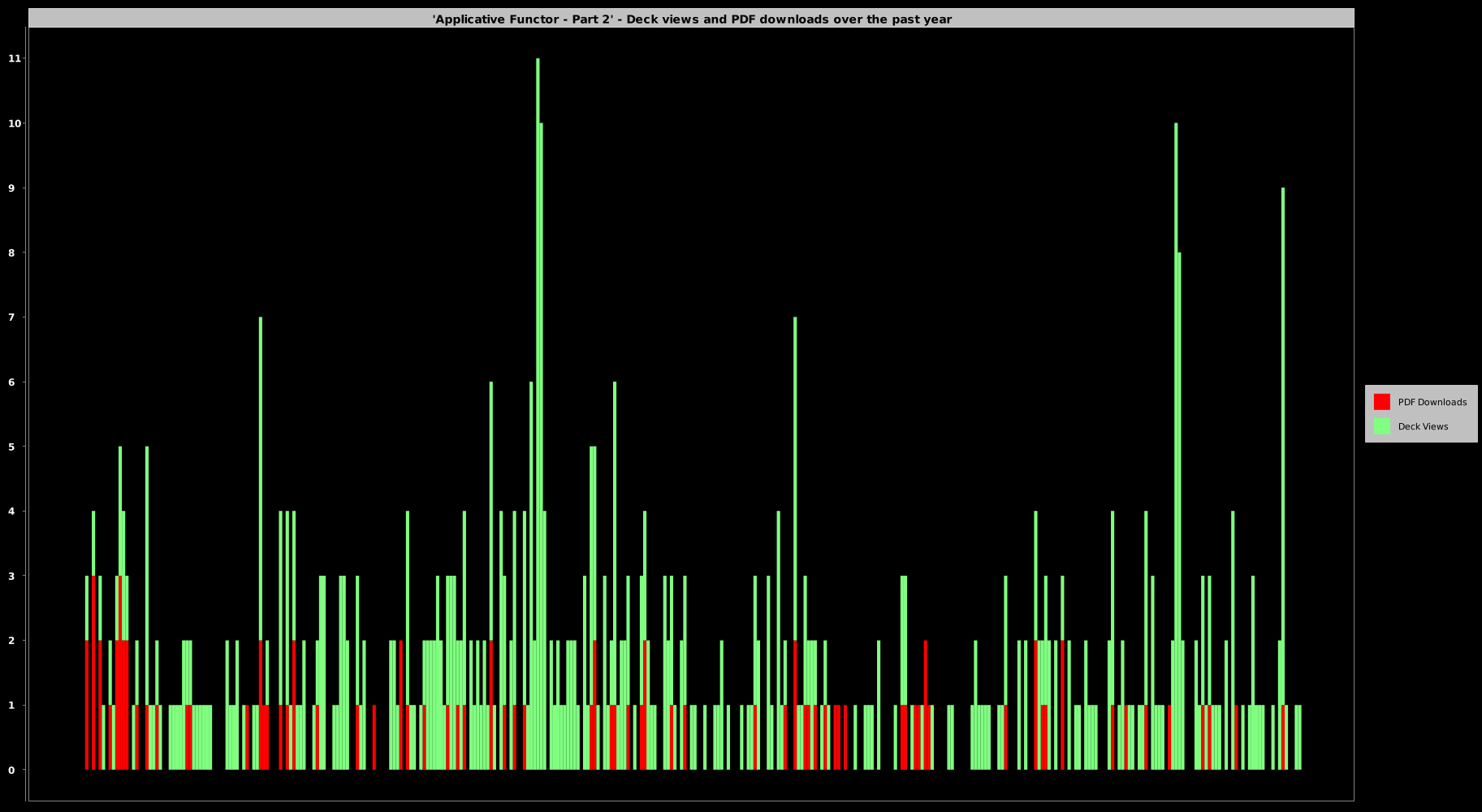1482x812 pixels.
Task: Click the y-axis label 10
Action: [x=15, y=123]
